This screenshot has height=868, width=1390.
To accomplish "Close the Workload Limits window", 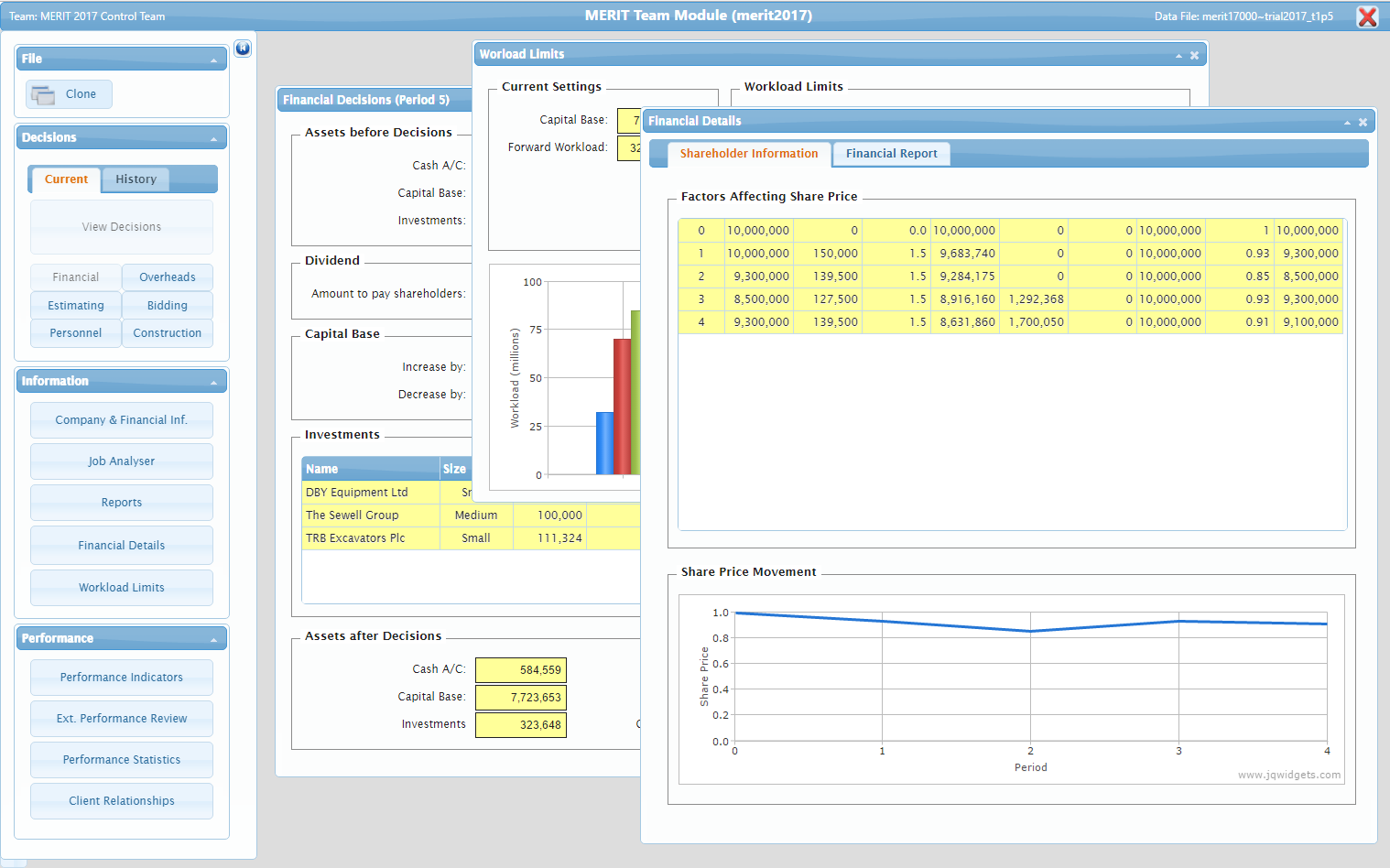I will tap(1194, 56).
